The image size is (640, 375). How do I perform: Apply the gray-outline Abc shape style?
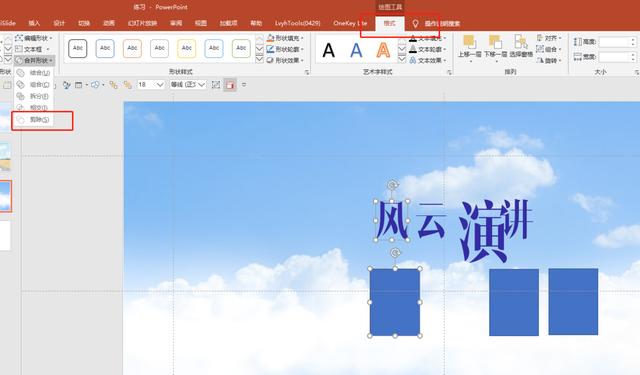click(159, 49)
